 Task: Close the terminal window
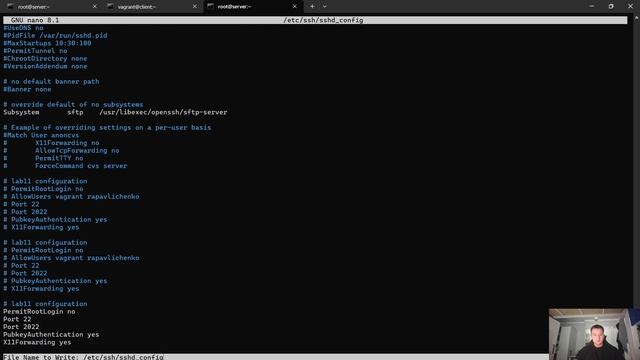click(630, 7)
